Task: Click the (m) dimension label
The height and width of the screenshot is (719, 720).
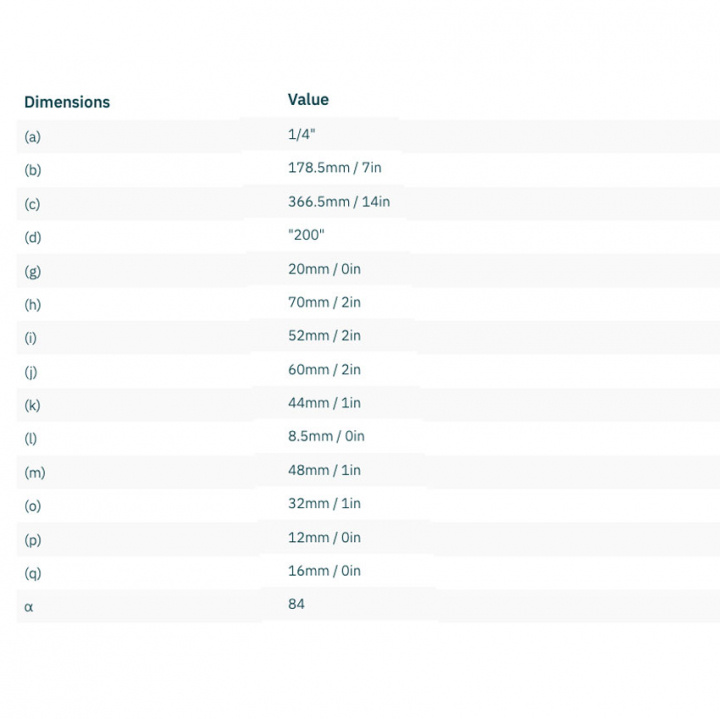Action: (35, 472)
